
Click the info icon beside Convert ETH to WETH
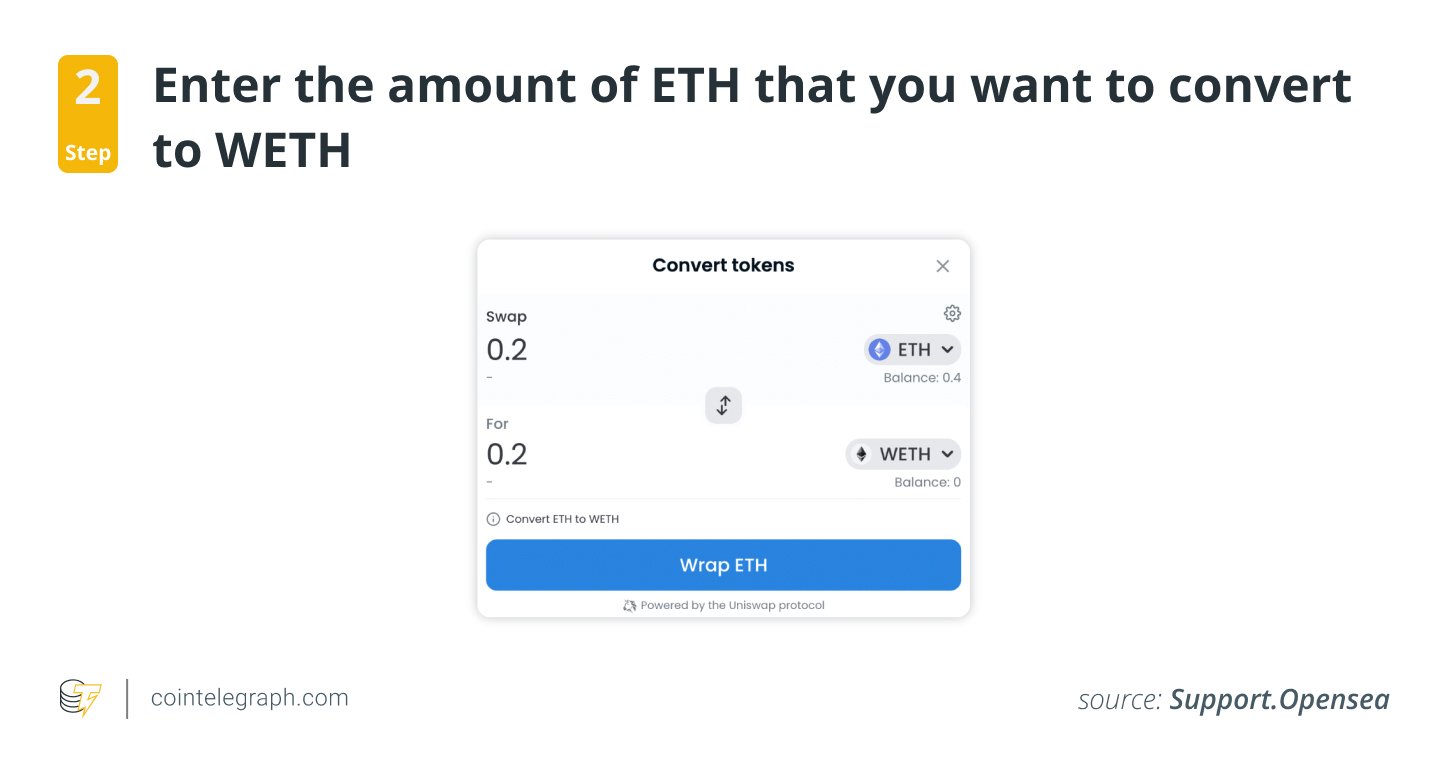coord(492,518)
